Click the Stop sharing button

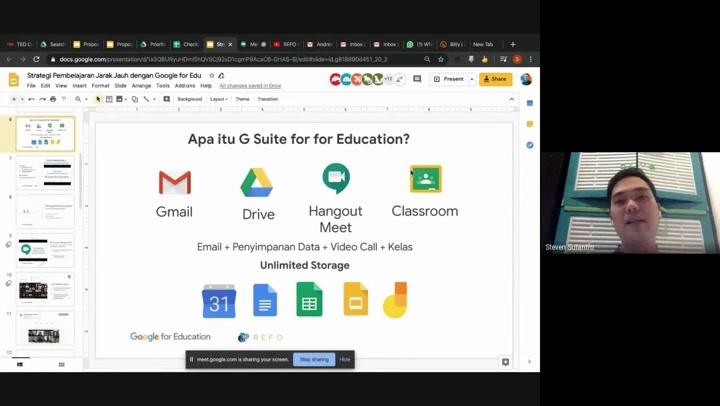(x=314, y=360)
